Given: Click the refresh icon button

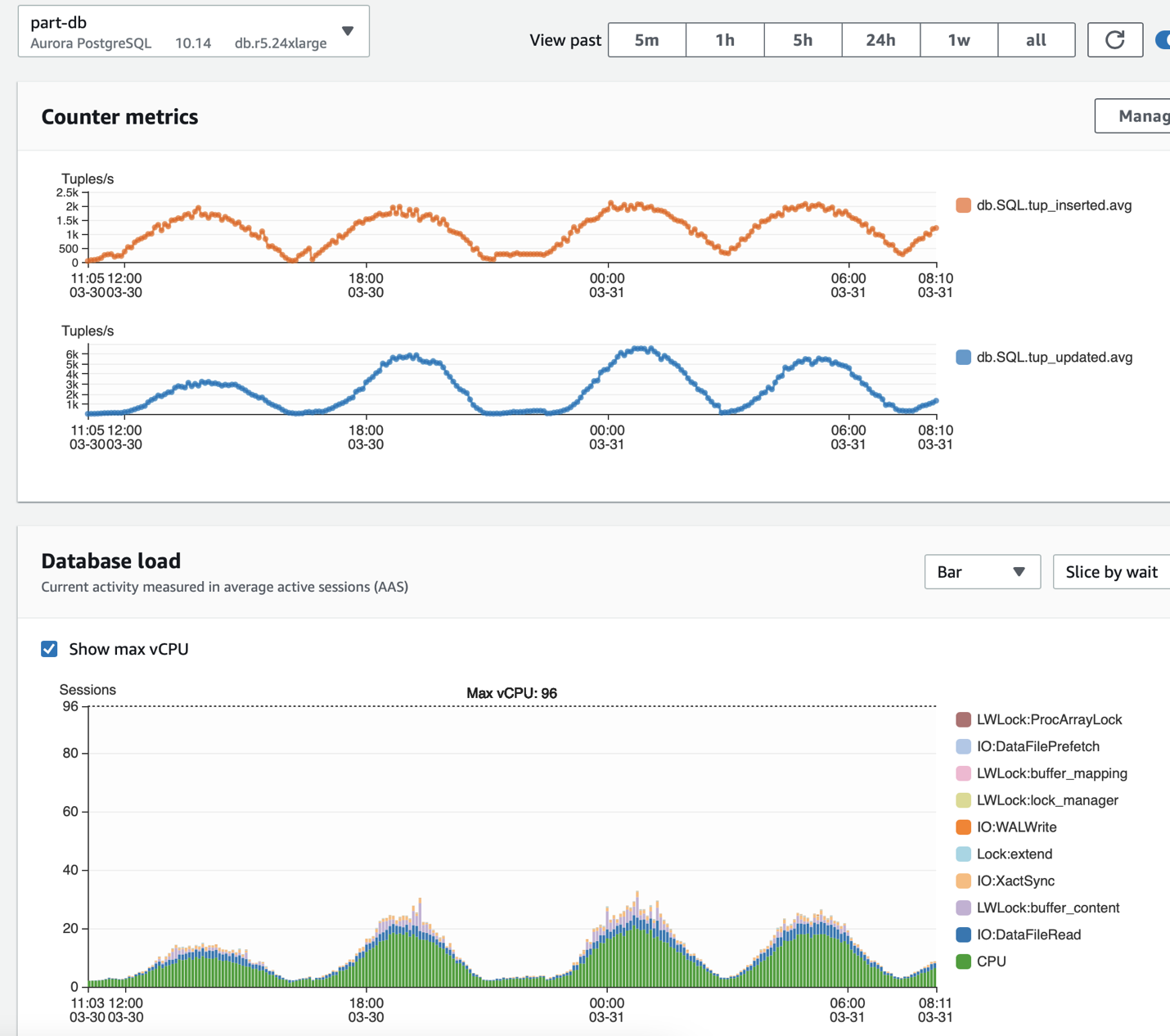Looking at the screenshot, I should pyautogui.click(x=1114, y=40).
